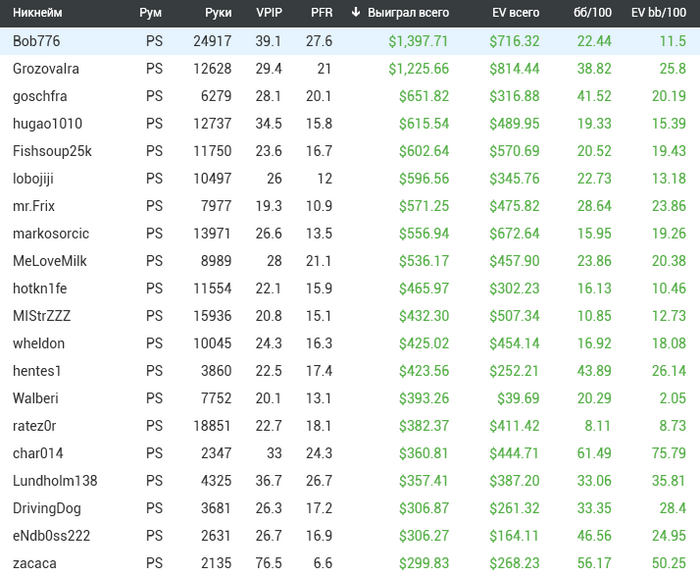The height and width of the screenshot is (577, 700).
Task: Select player MeLoveMilk
Action: coord(50,261)
